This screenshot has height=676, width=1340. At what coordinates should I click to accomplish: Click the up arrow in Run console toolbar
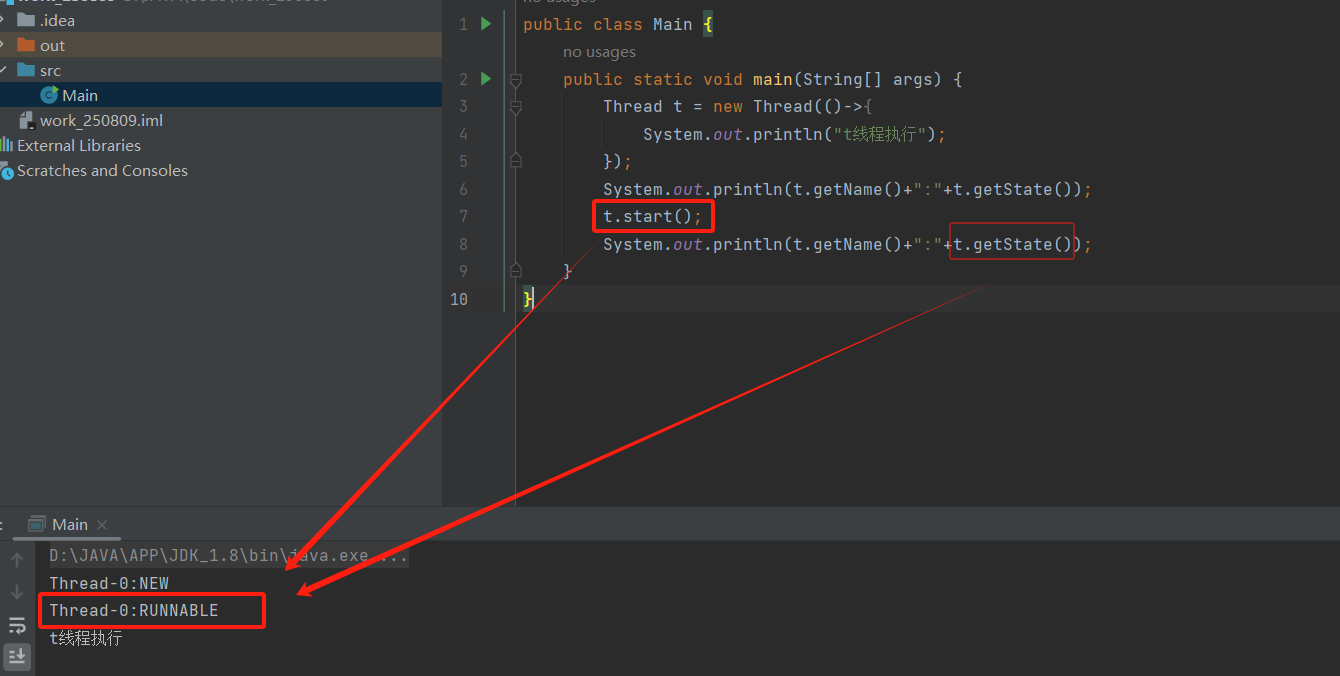(x=17, y=560)
